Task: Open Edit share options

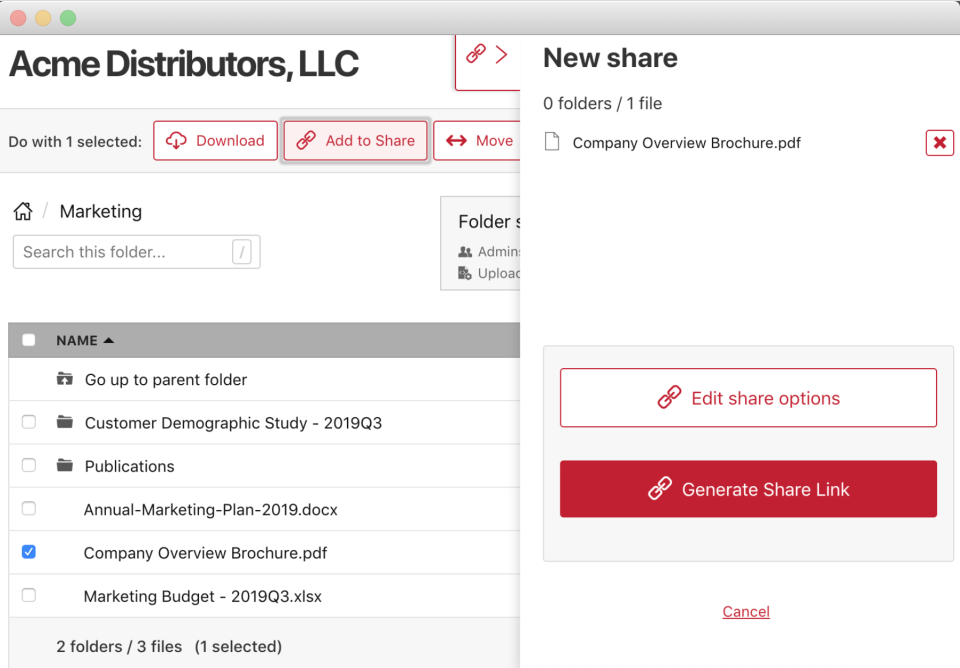Action: [748, 397]
